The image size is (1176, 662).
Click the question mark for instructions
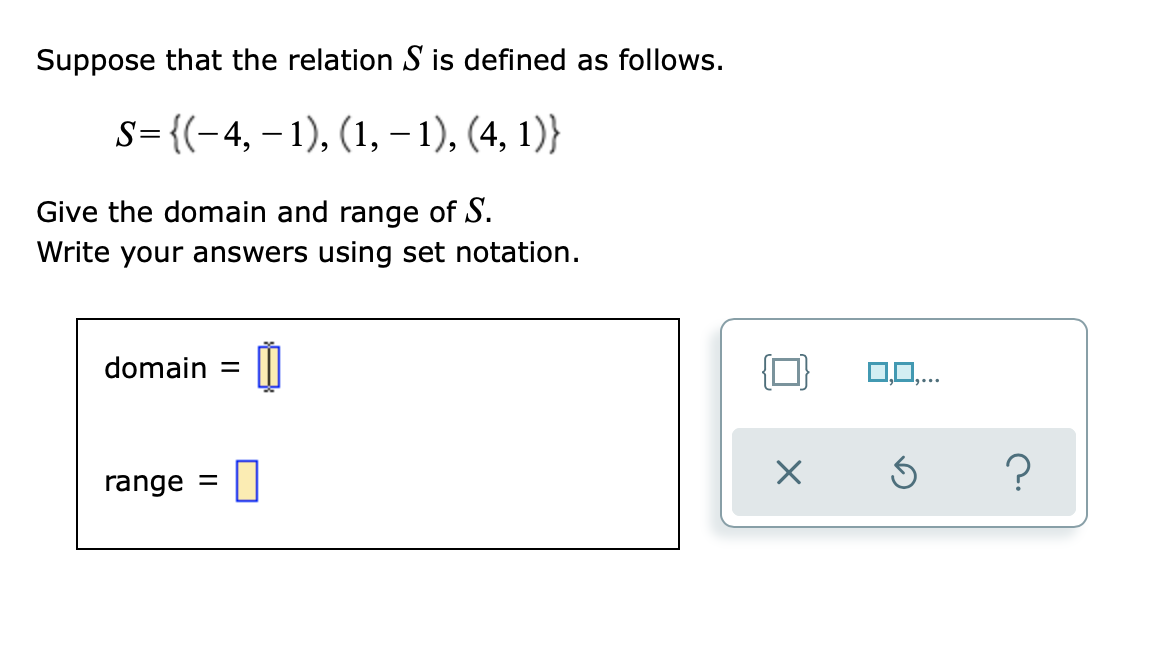[1018, 473]
